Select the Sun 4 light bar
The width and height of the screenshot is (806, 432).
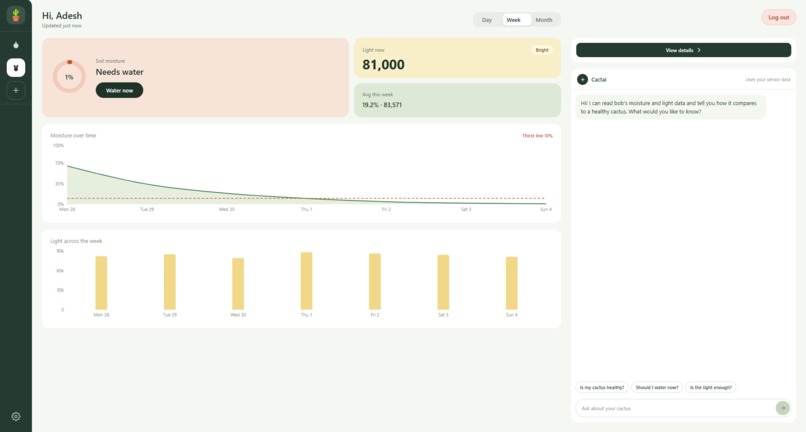(x=511, y=283)
